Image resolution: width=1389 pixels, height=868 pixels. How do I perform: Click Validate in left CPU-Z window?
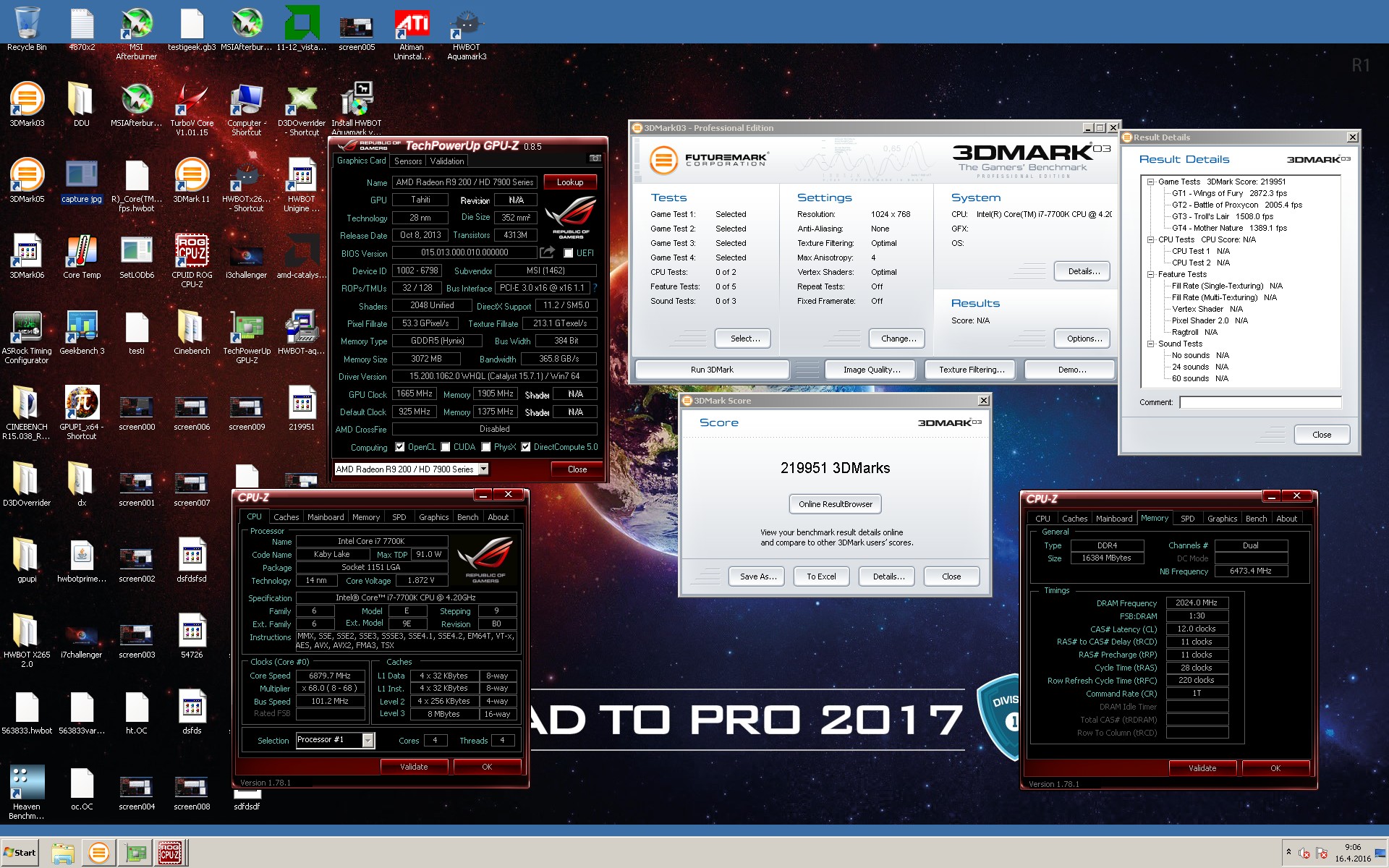pyautogui.click(x=414, y=767)
